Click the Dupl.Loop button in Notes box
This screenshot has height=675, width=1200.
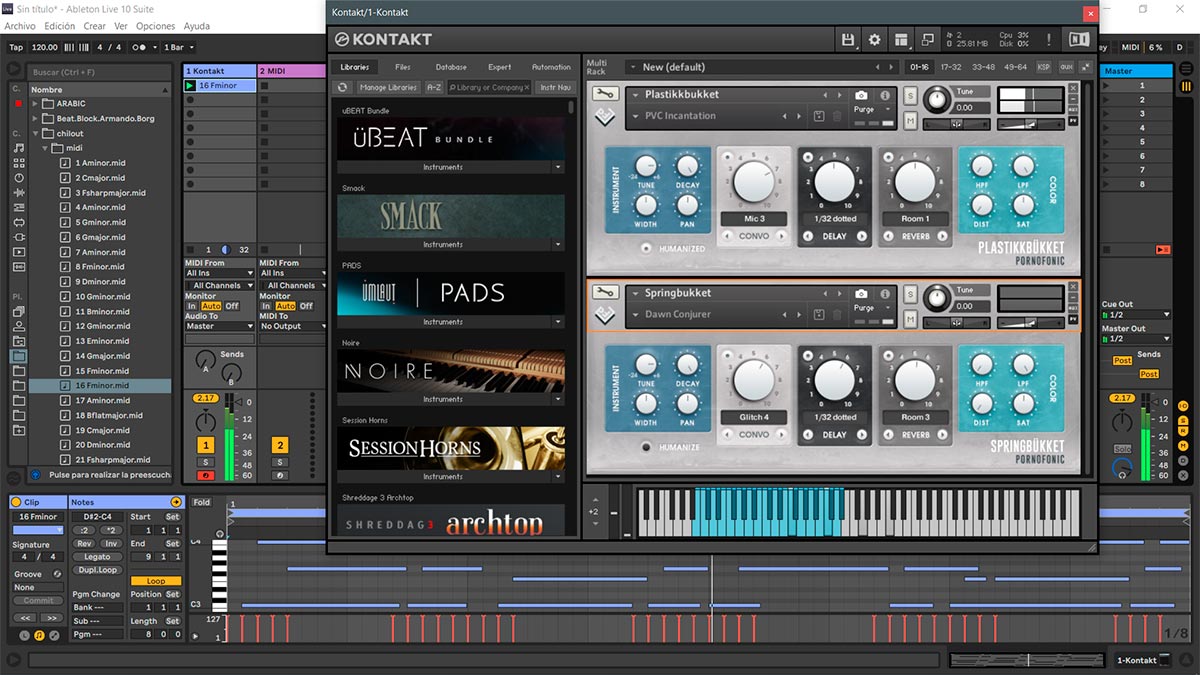97,570
